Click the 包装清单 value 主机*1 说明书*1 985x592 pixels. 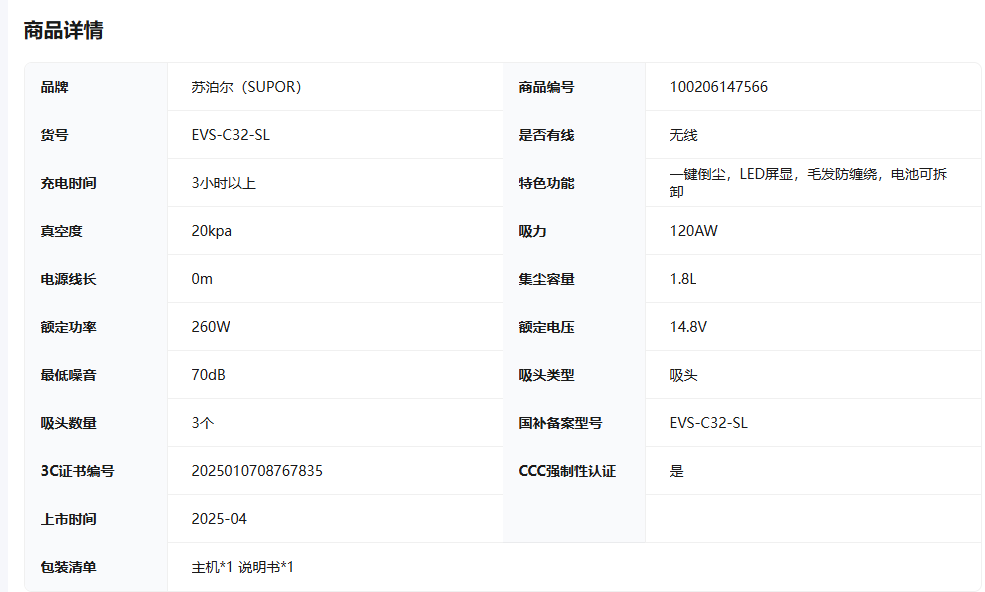coord(242,567)
